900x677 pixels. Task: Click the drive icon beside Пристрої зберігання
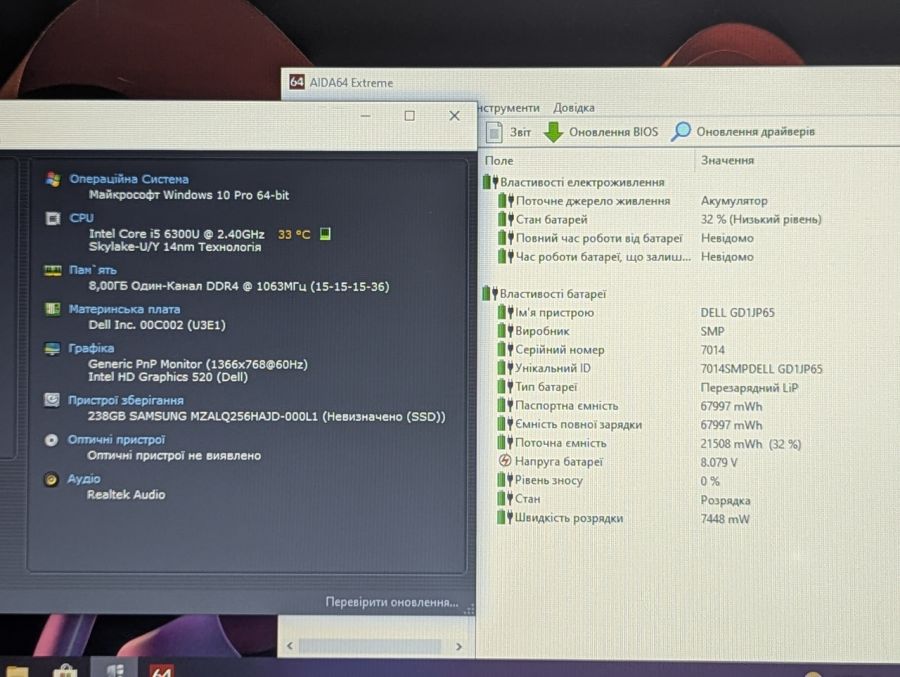coord(52,400)
